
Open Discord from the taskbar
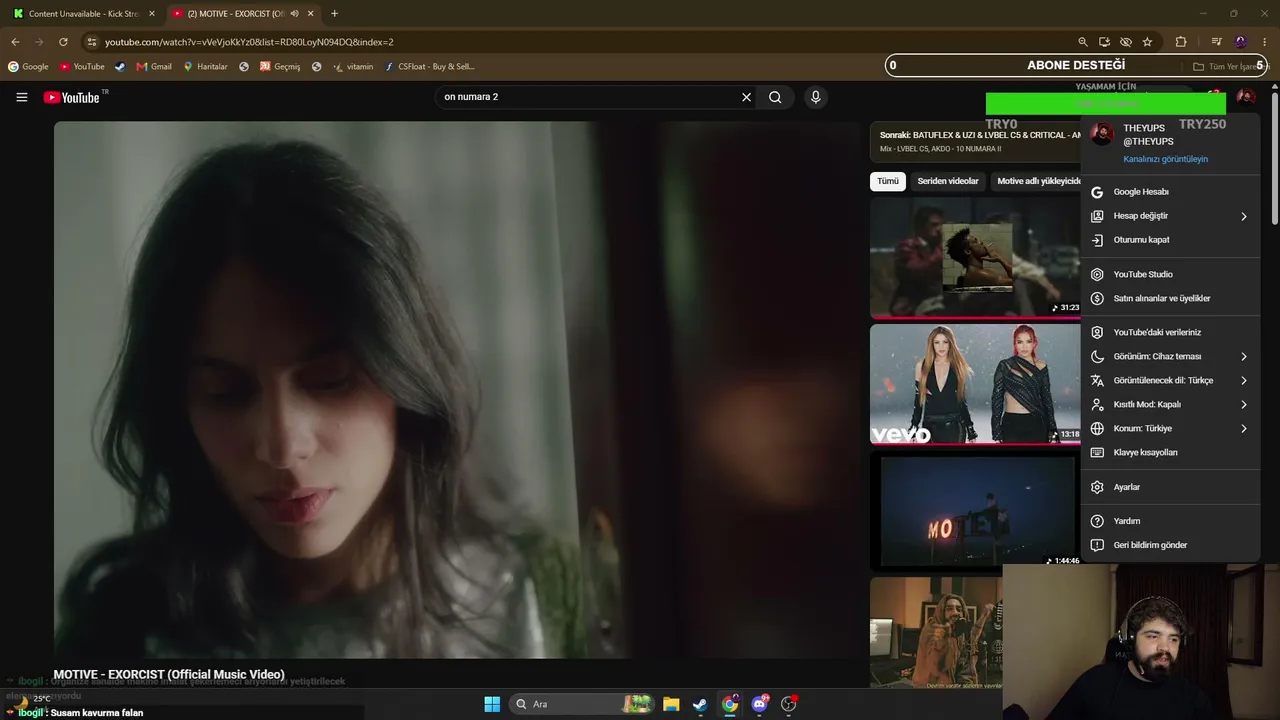(760, 704)
